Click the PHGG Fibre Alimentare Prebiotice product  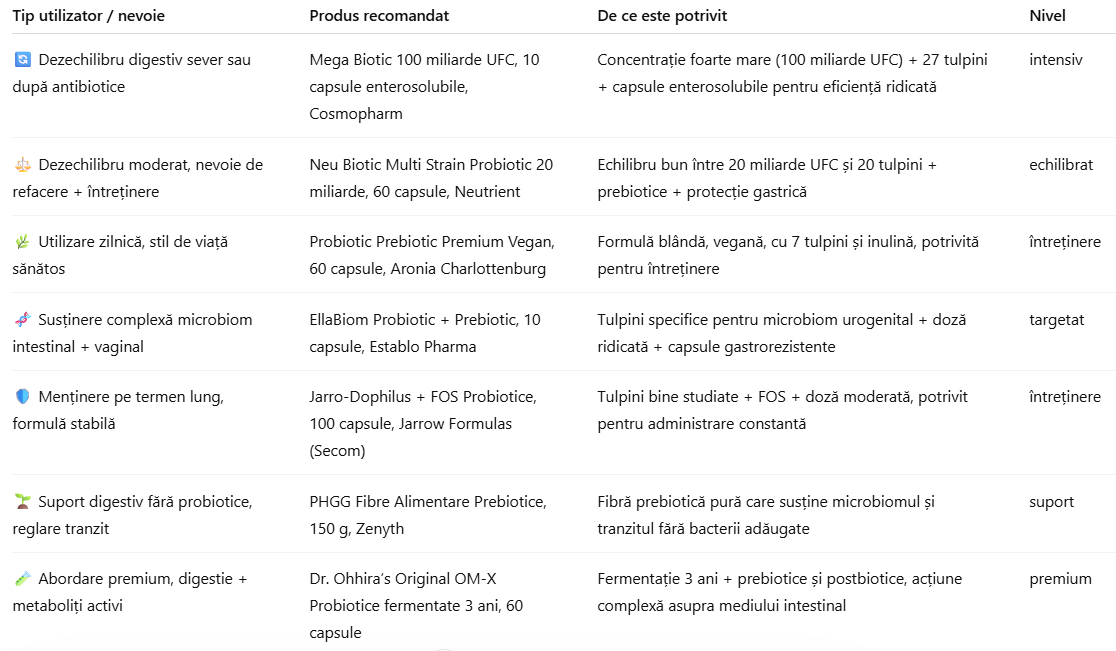point(427,515)
